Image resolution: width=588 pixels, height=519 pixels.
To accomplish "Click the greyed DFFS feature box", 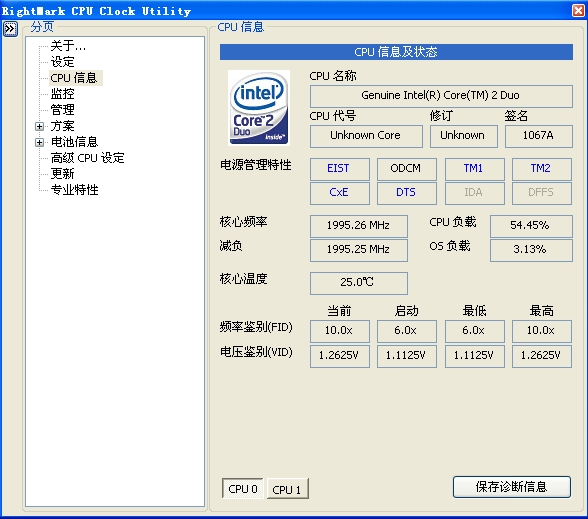I will point(542,193).
